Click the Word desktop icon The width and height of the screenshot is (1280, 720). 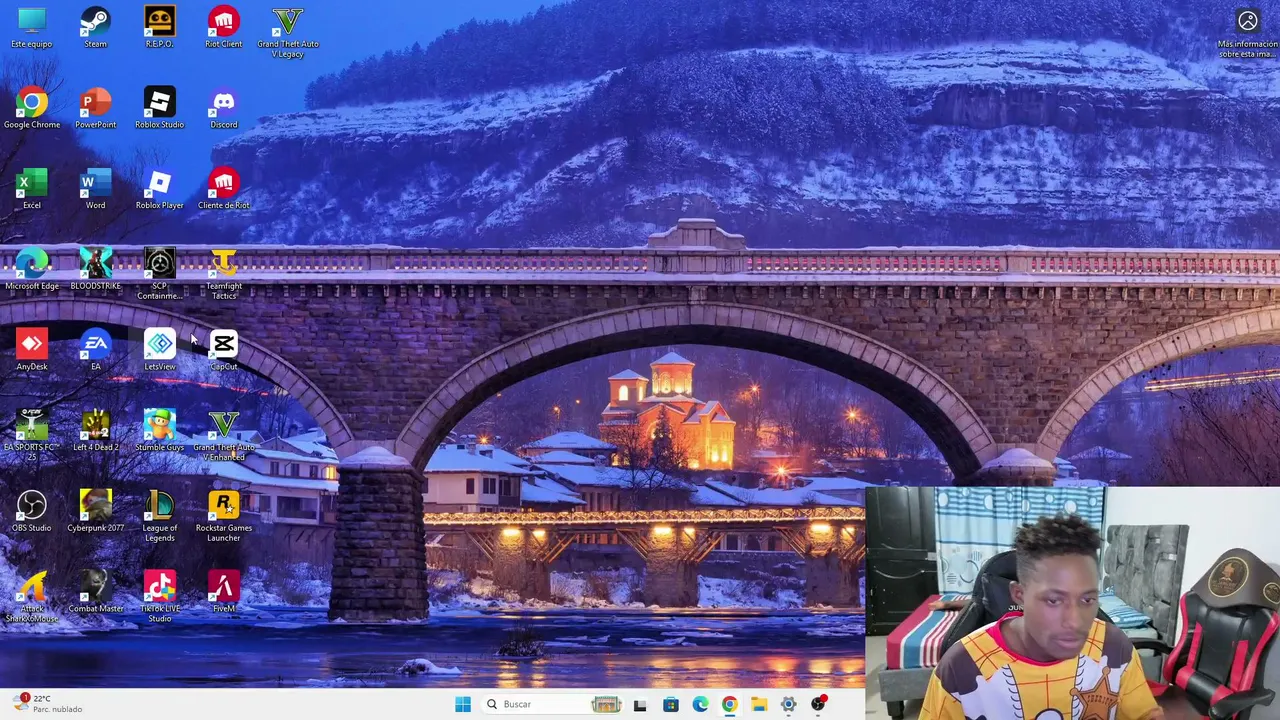click(95, 189)
